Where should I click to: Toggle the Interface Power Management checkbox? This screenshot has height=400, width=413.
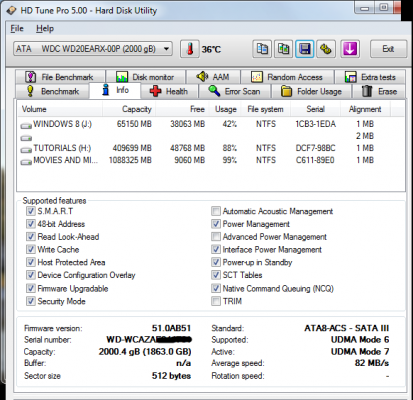[216, 249]
